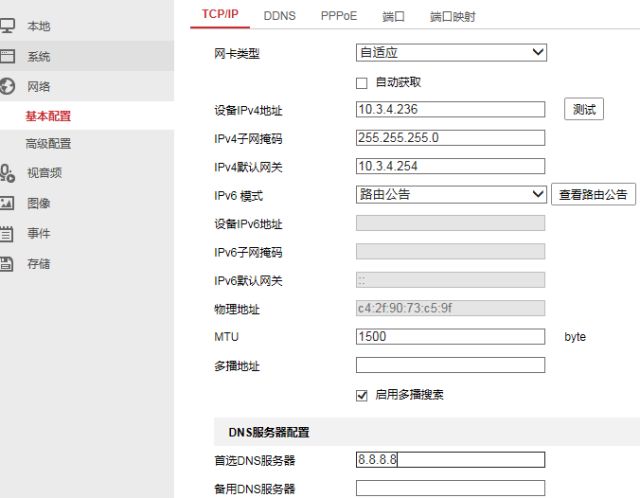The height and width of the screenshot is (498, 640).
Task: Select 高级配置 in the sidebar
Action: click(x=49, y=144)
